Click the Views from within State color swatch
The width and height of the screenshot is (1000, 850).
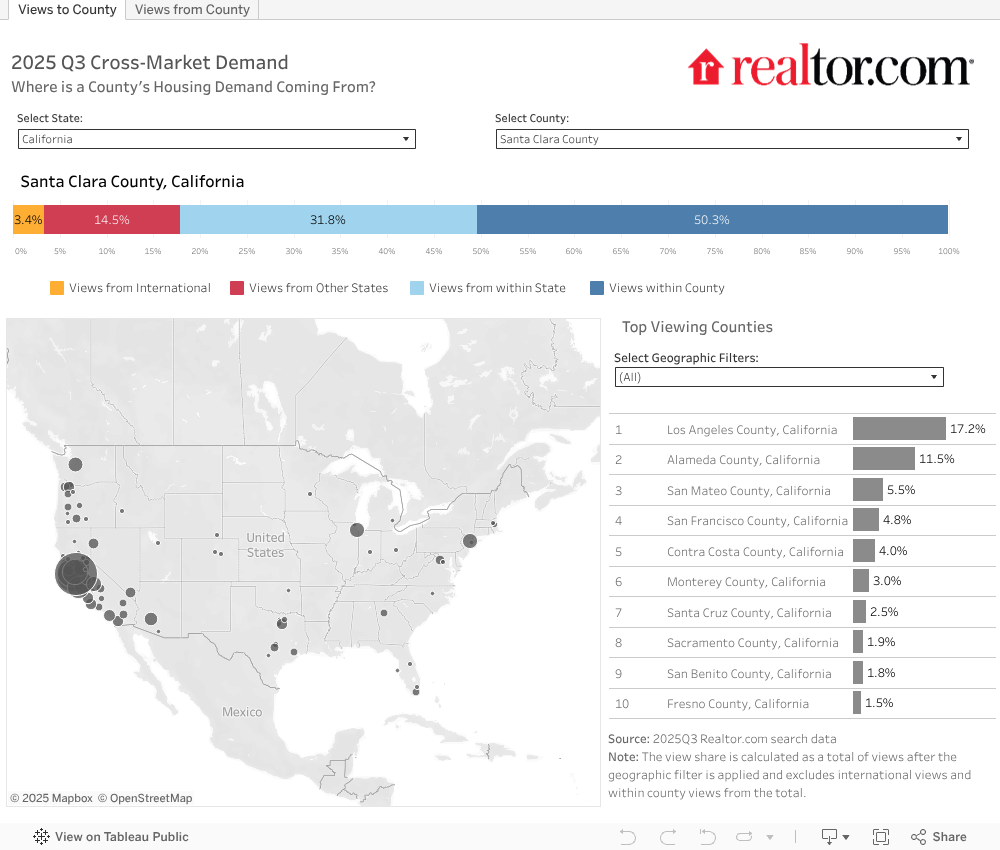tap(417, 288)
